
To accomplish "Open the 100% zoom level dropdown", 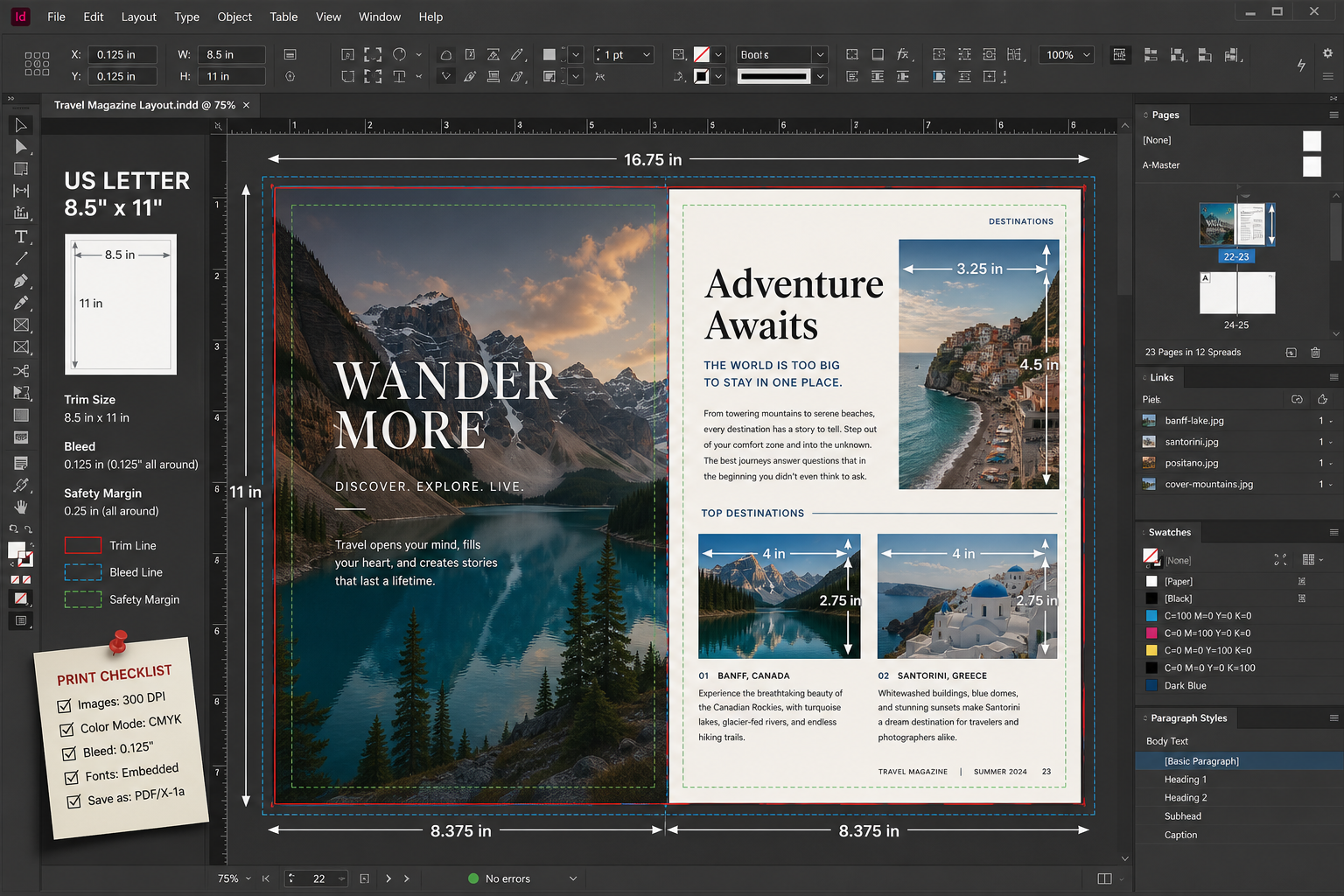I will [x=1087, y=55].
